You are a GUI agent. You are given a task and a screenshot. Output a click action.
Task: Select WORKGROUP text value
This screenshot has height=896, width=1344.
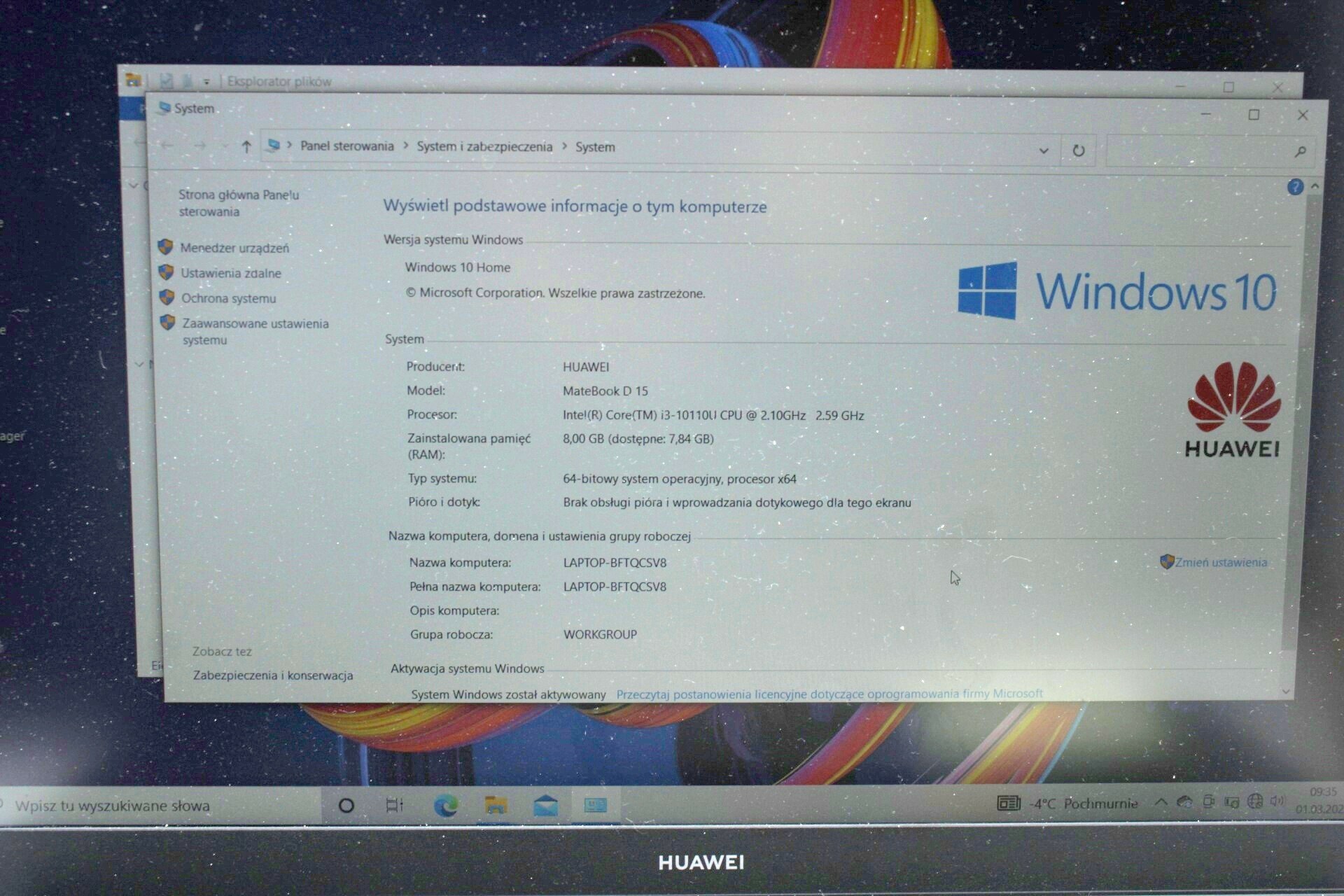600,635
